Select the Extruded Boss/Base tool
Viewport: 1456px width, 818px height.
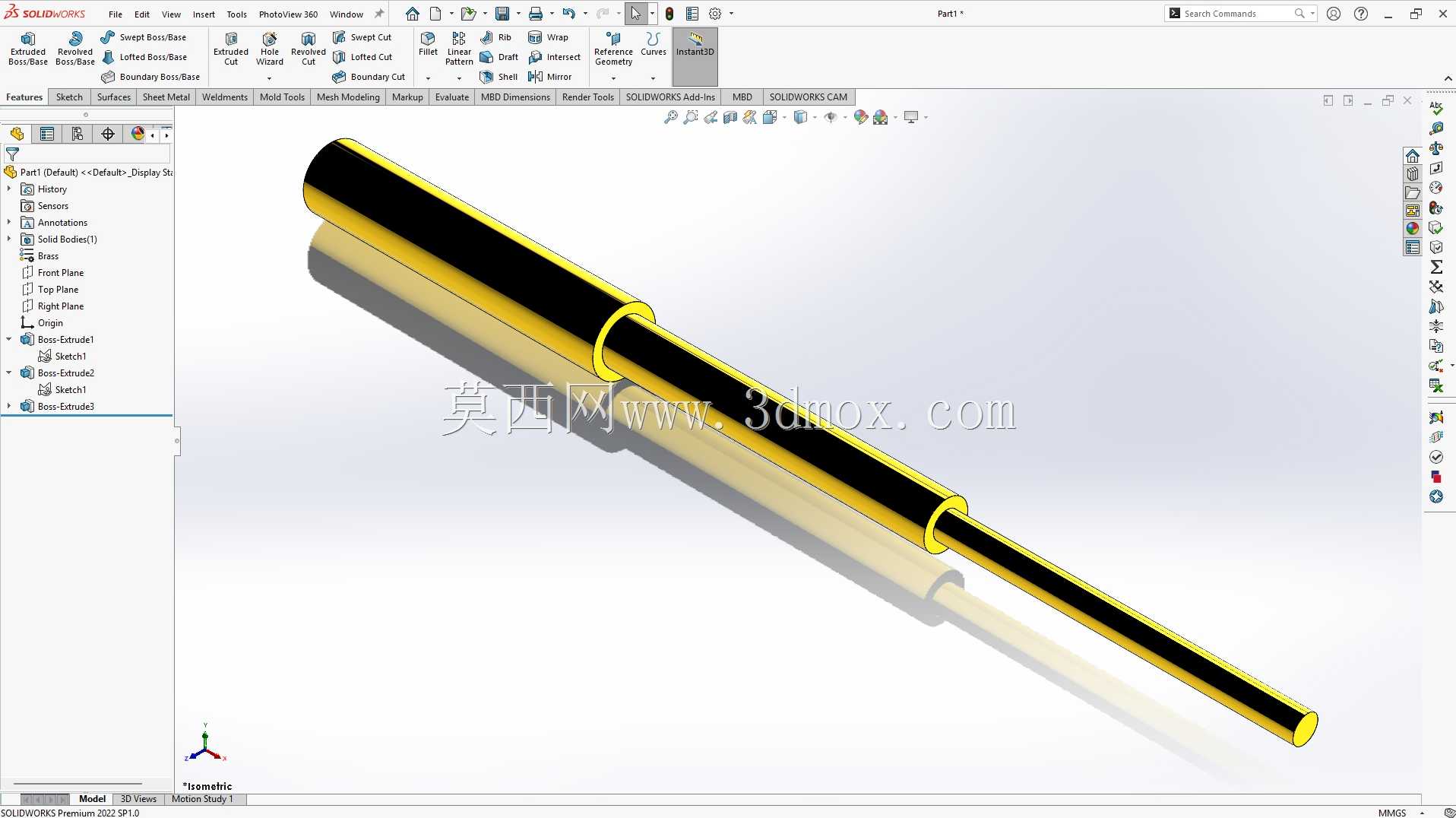coord(28,49)
